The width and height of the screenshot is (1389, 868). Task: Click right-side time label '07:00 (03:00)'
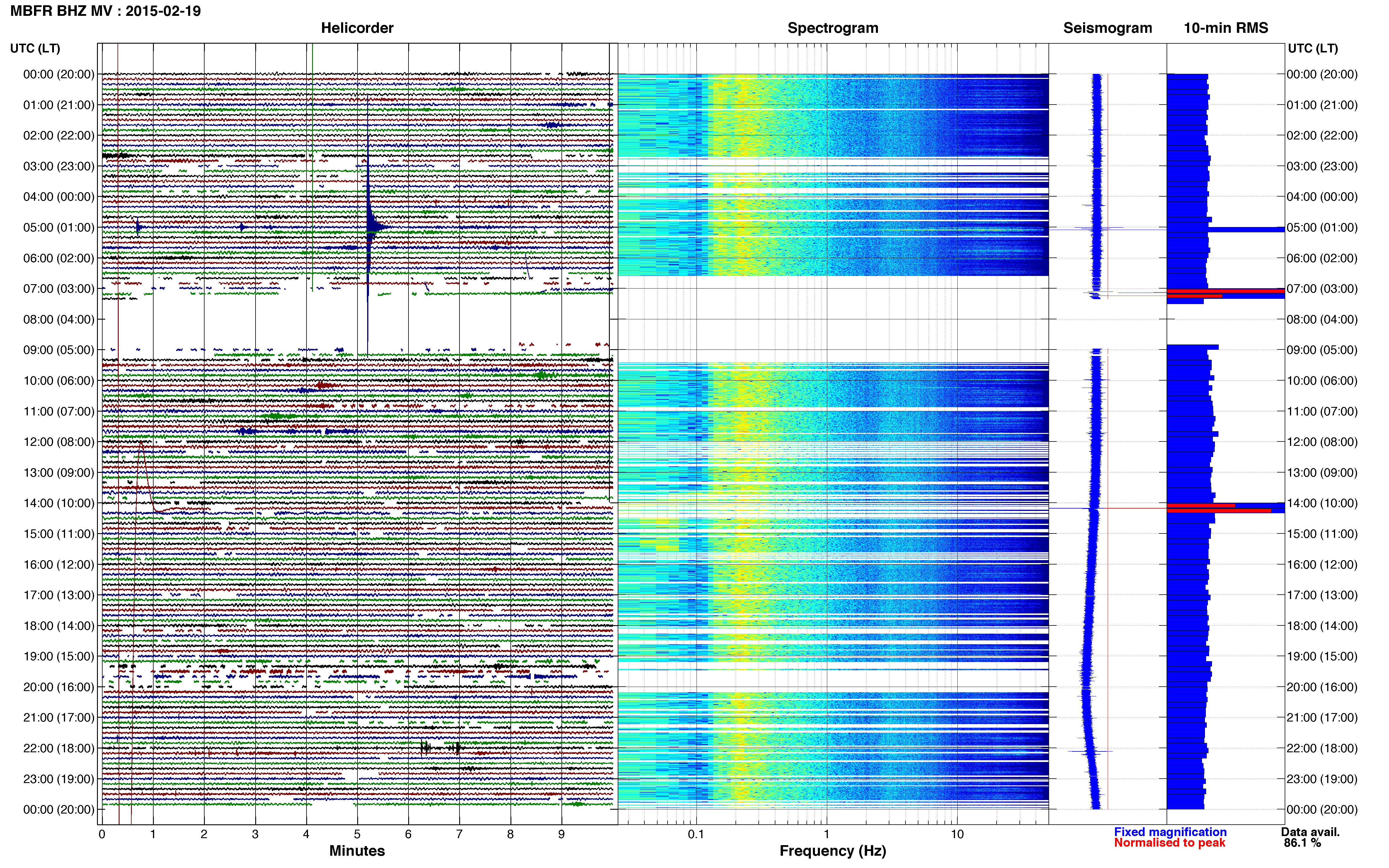click(1322, 289)
